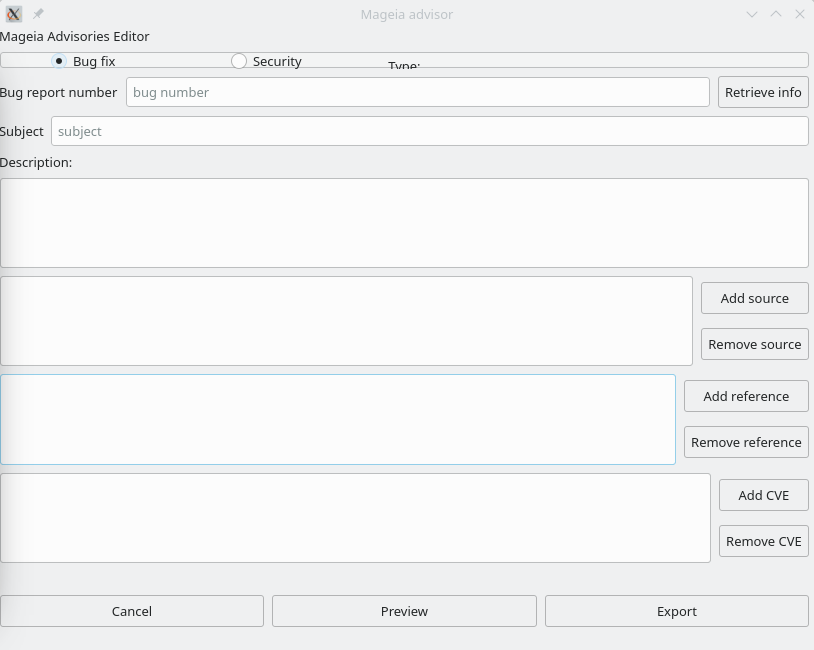Click the Remove CVE button
The image size is (814, 650).
click(764, 541)
